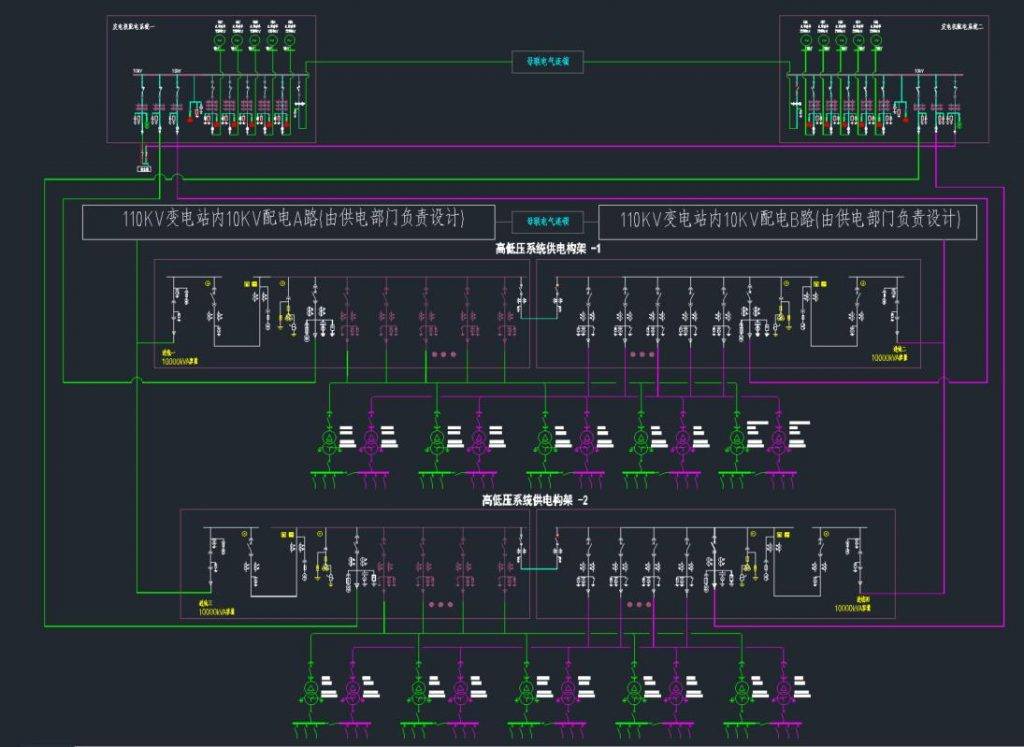Select the leftmost magenta transformer symbol in 构架 -1
Viewport: 1024px width, 747px height.
(370, 439)
